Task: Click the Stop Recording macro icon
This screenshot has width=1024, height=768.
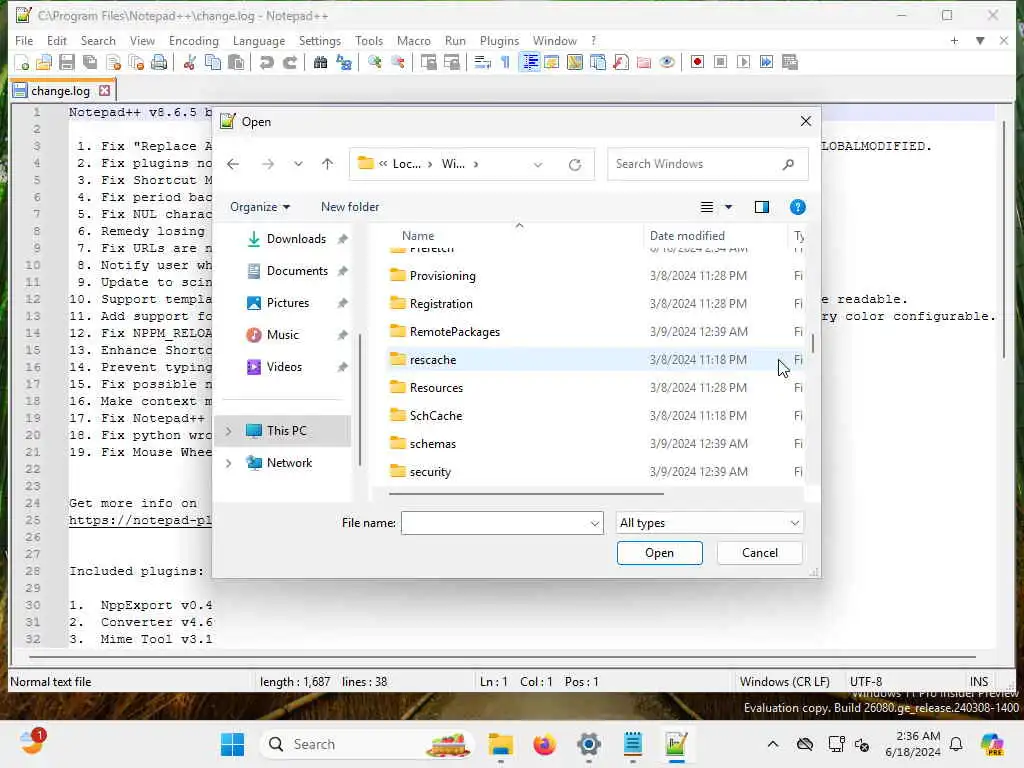Action: [x=720, y=63]
